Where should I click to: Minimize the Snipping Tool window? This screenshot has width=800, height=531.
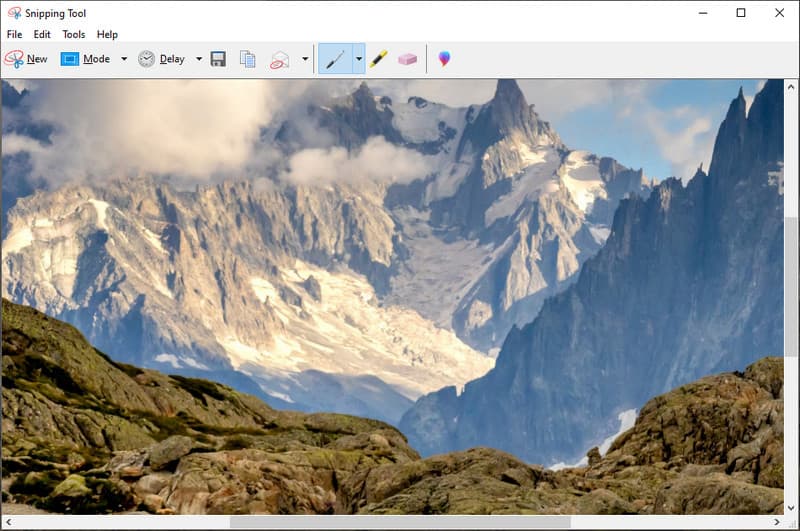click(703, 13)
